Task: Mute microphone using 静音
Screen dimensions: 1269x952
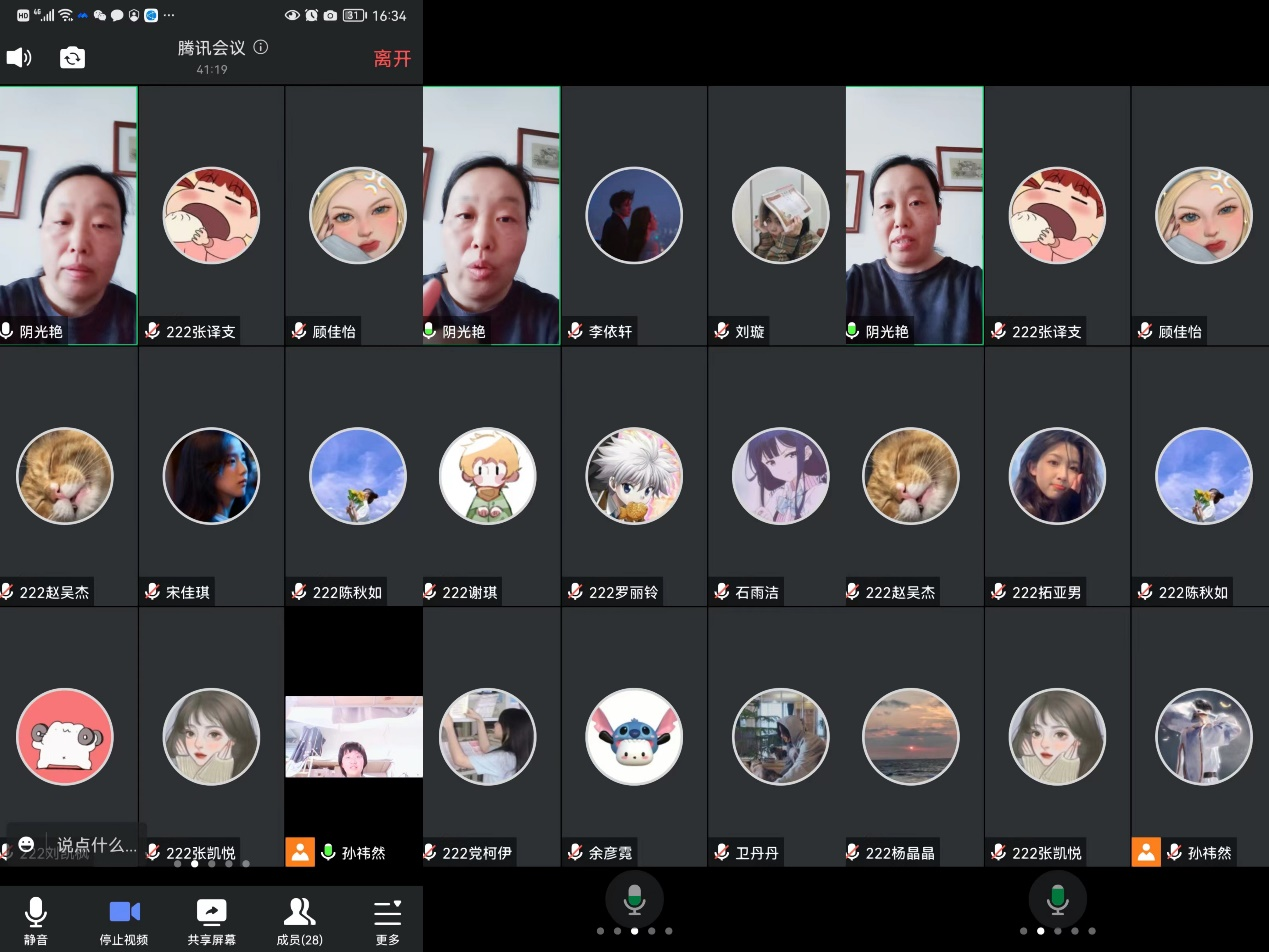Action: 36,920
